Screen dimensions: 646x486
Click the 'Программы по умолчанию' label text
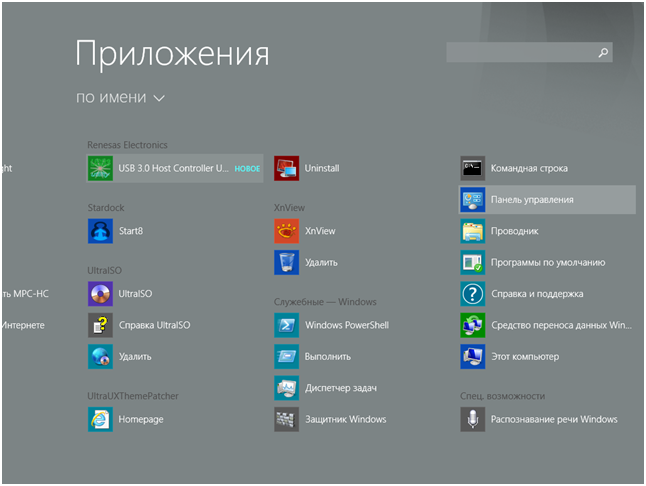pyautogui.click(x=548, y=262)
